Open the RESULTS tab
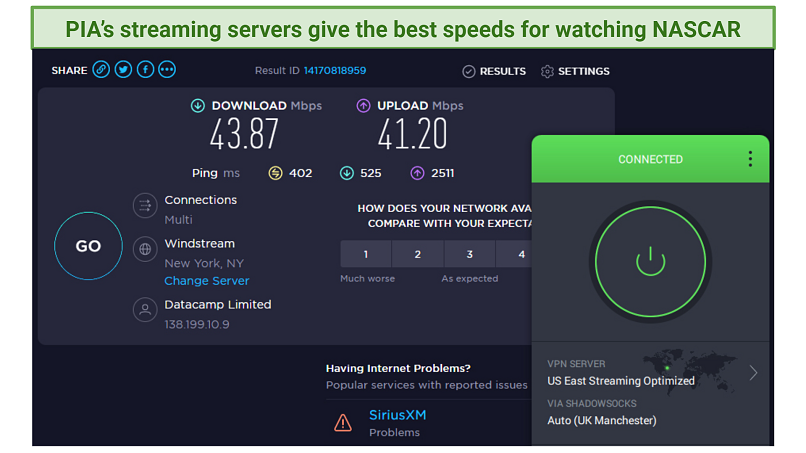Screen dimensions: 806x453 tap(502, 71)
